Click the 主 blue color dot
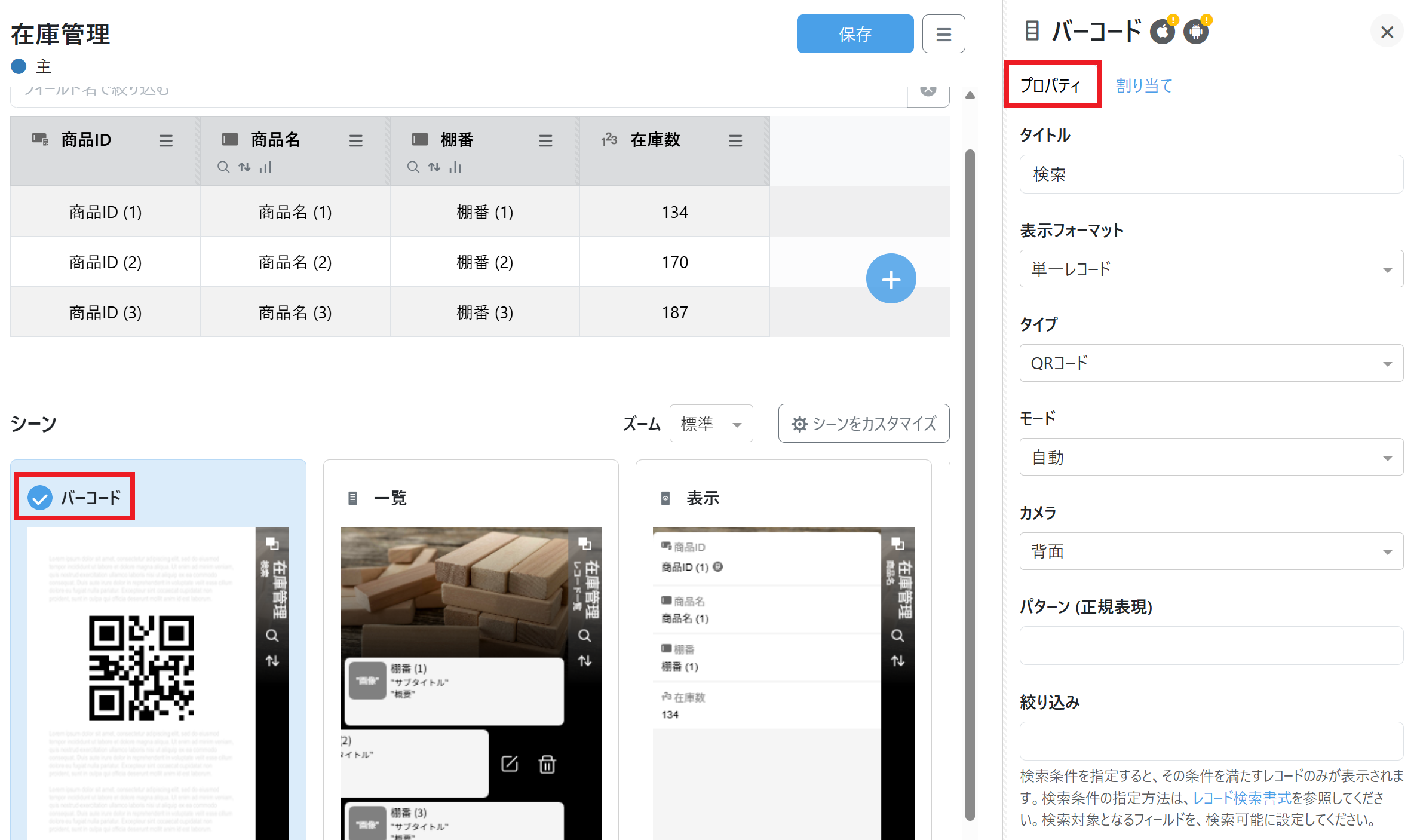 [19, 66]
